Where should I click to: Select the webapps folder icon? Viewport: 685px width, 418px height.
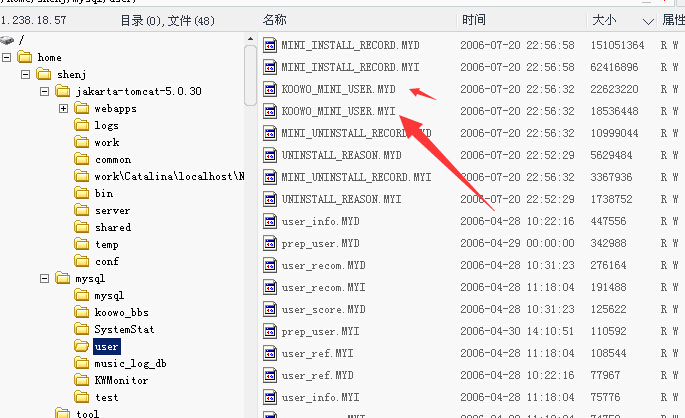82,108
